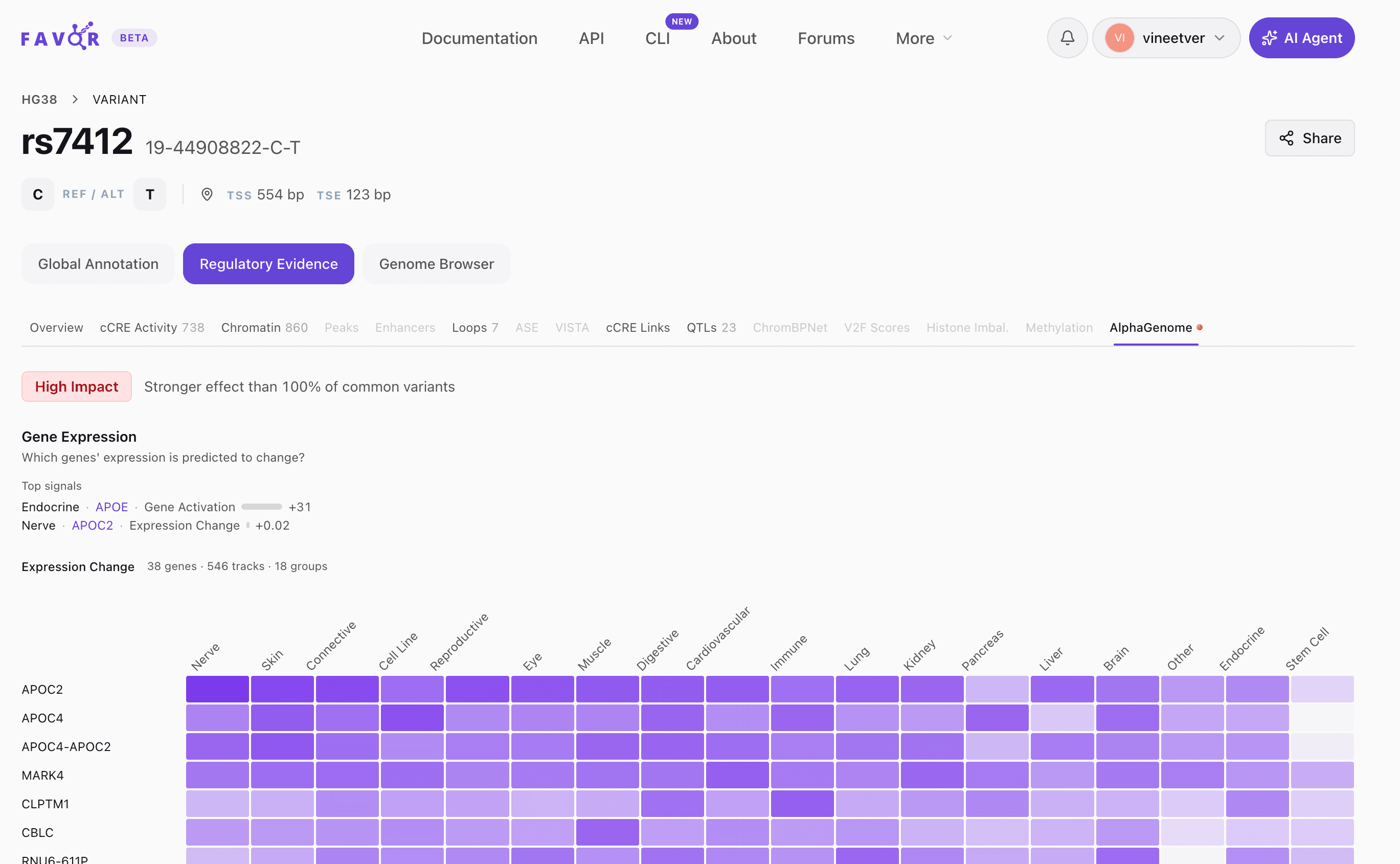
Task: Click the location pin icon
Action: [x=207, y=195]
